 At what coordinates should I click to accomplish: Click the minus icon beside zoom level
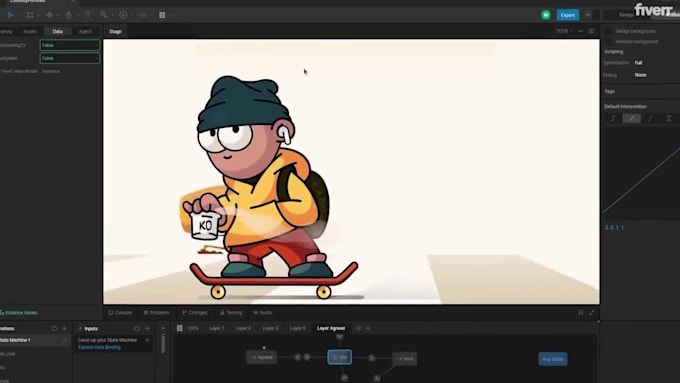point(581,31)
